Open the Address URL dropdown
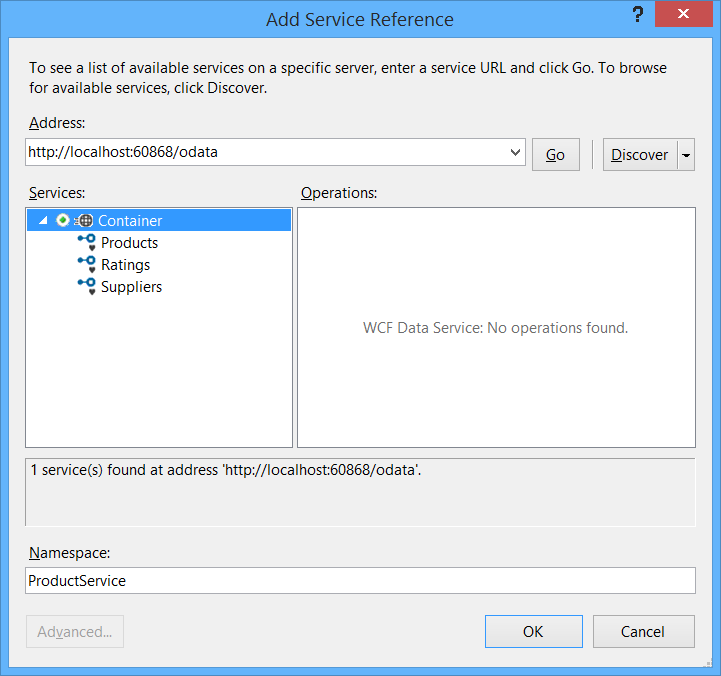The width and height of the screenshot is (721, 676). click(516, 153)
